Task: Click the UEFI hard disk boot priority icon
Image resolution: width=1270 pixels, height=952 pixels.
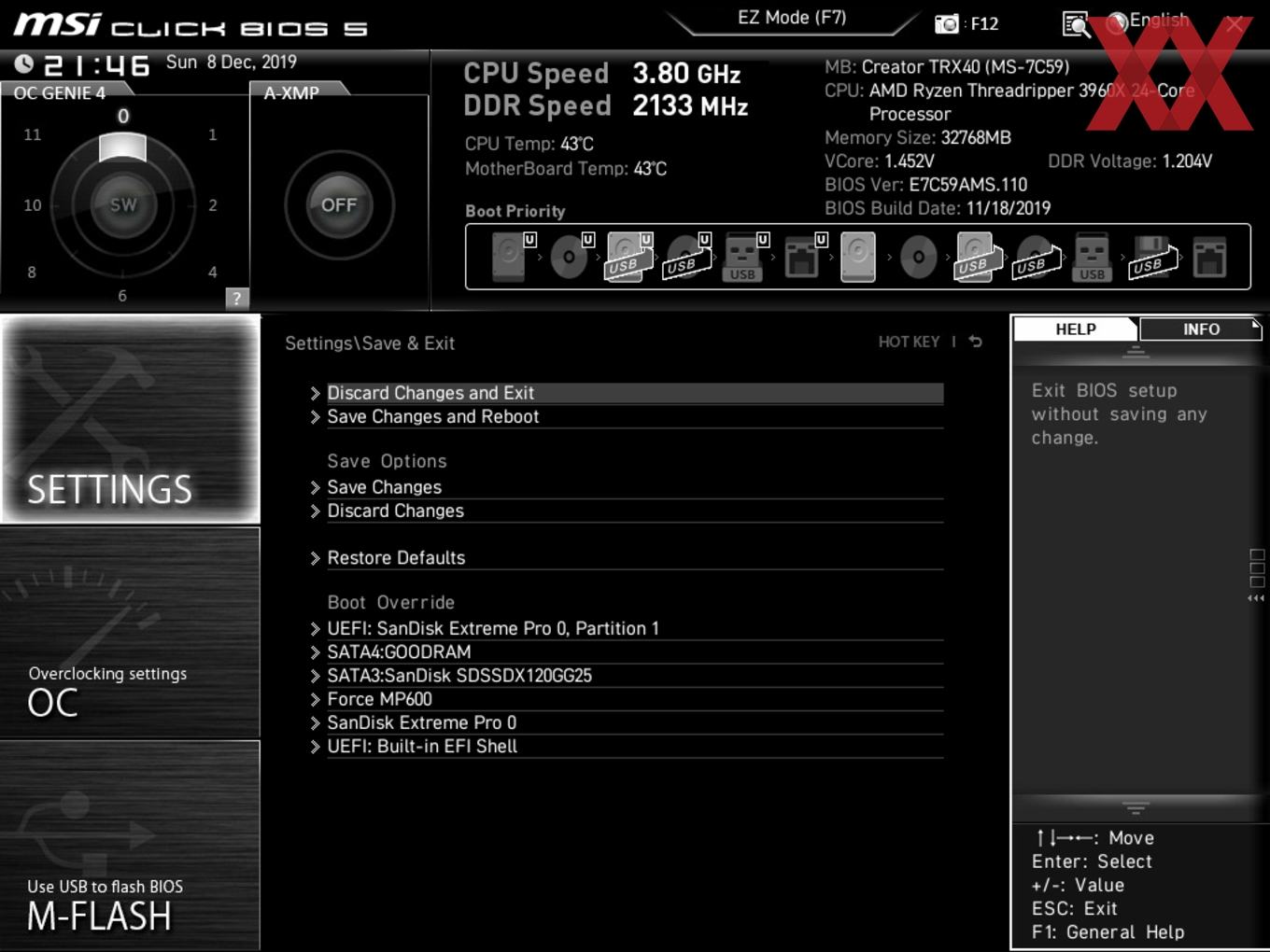Action: point(513,257)
